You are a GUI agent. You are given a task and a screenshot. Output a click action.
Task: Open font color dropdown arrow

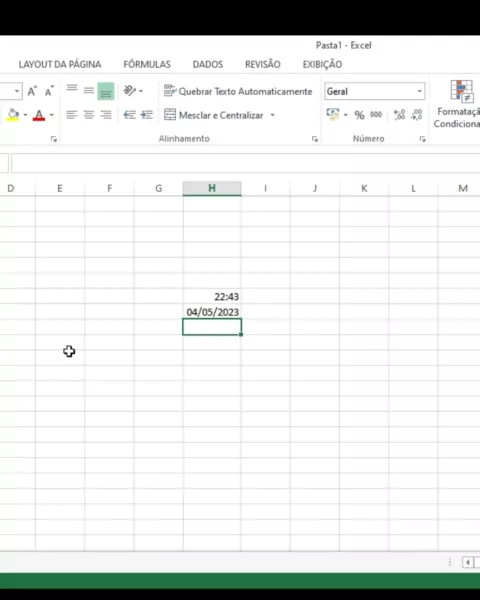52,115
